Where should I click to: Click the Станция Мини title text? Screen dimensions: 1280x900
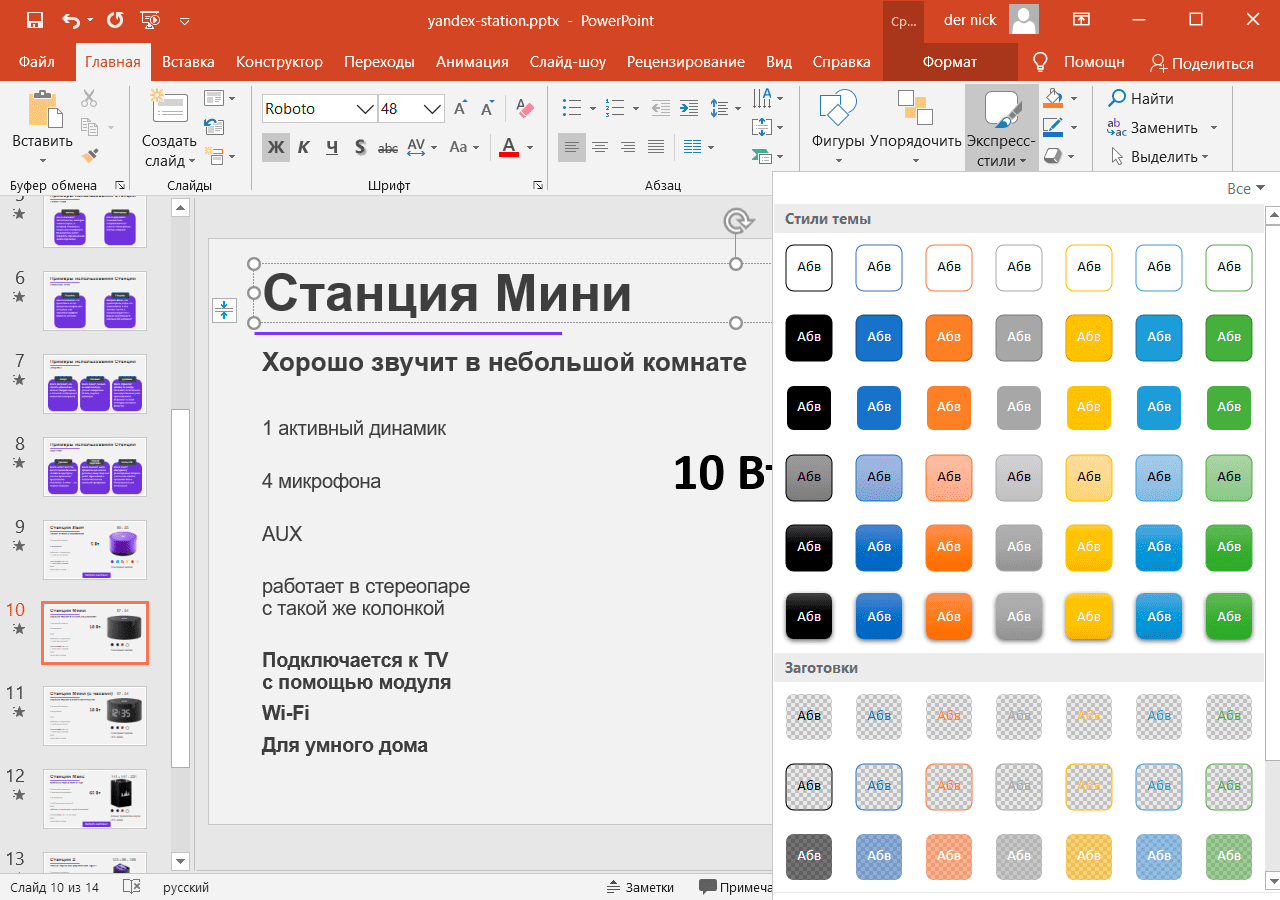pyautogui.click(x=447, y=294)
